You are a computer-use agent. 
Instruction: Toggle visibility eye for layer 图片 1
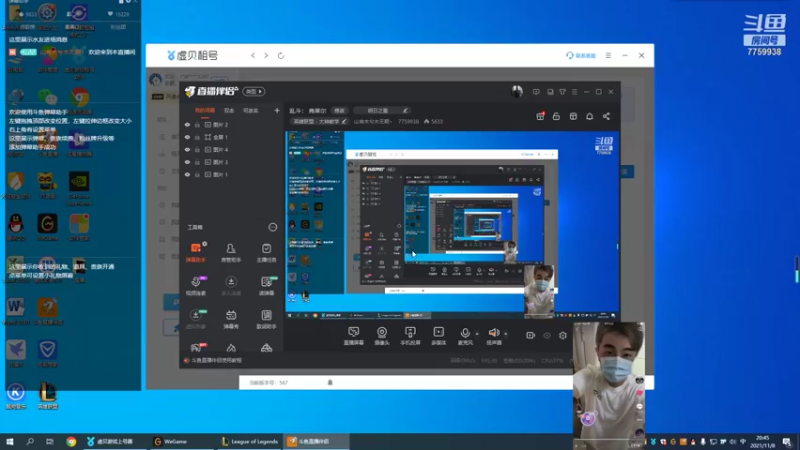187,174
